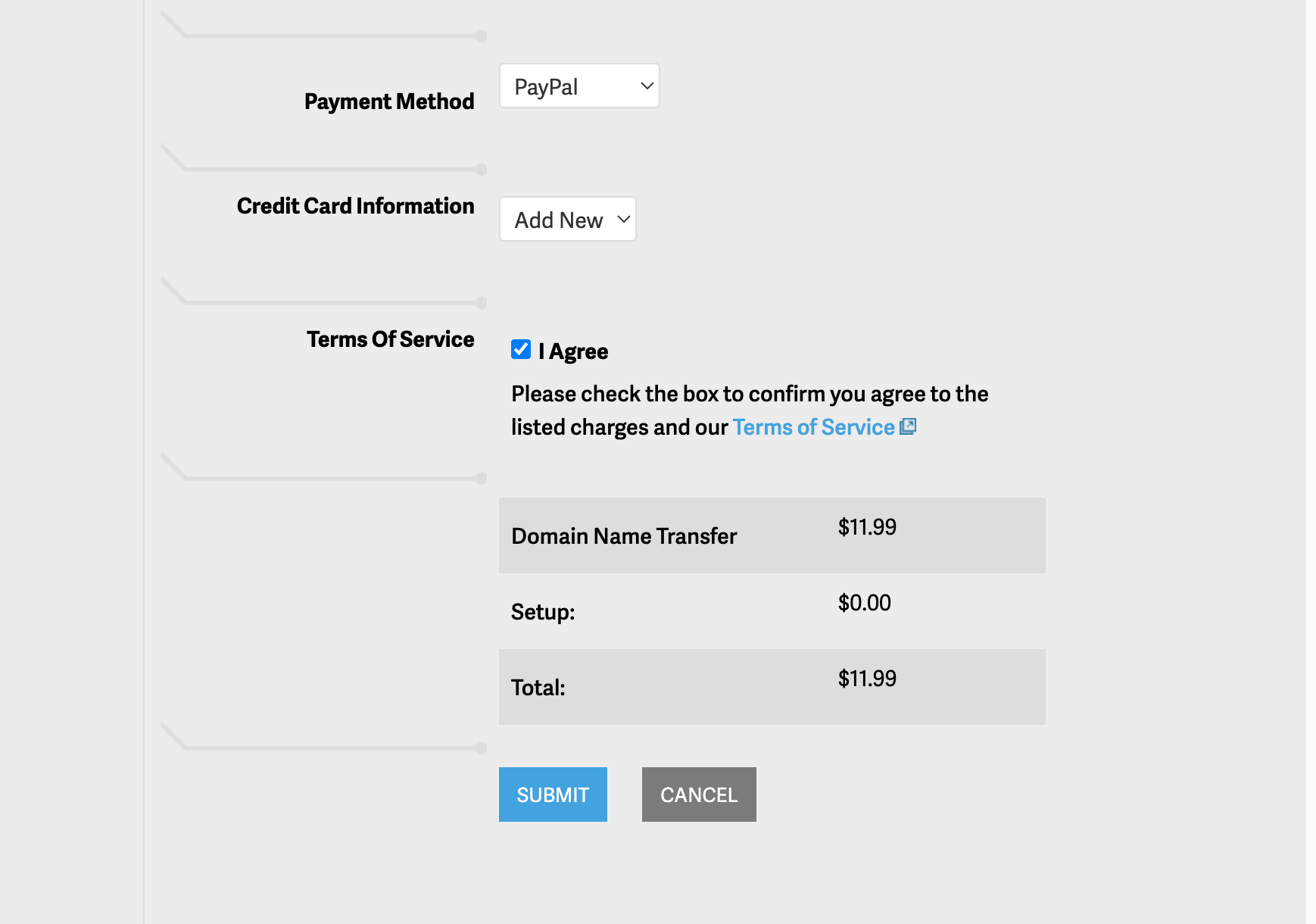Click the Domain Name Transfer $11.99 price
The height and width of the screenshot is (924, 1316).
tap(867, 527)
